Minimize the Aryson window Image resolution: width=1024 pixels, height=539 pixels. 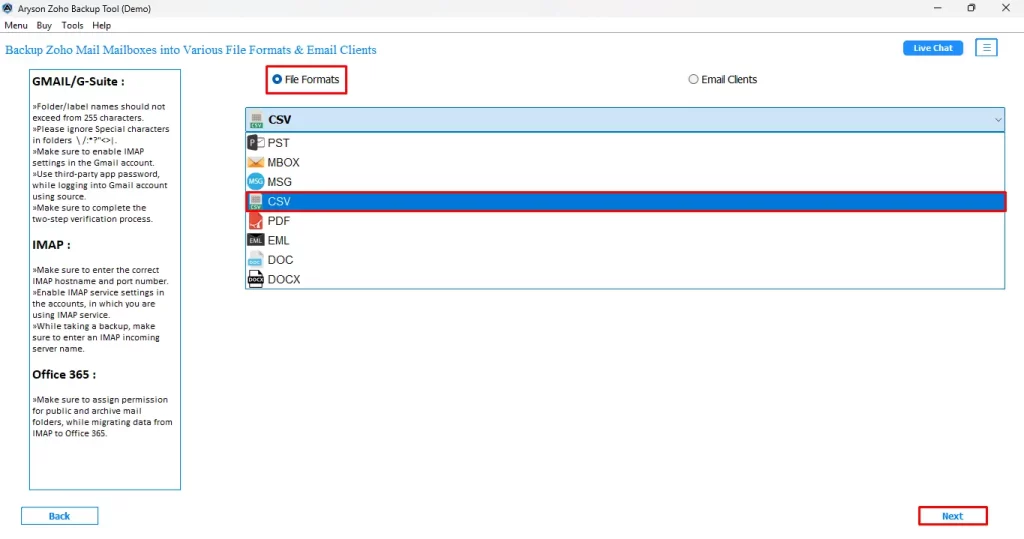[938, 8]
